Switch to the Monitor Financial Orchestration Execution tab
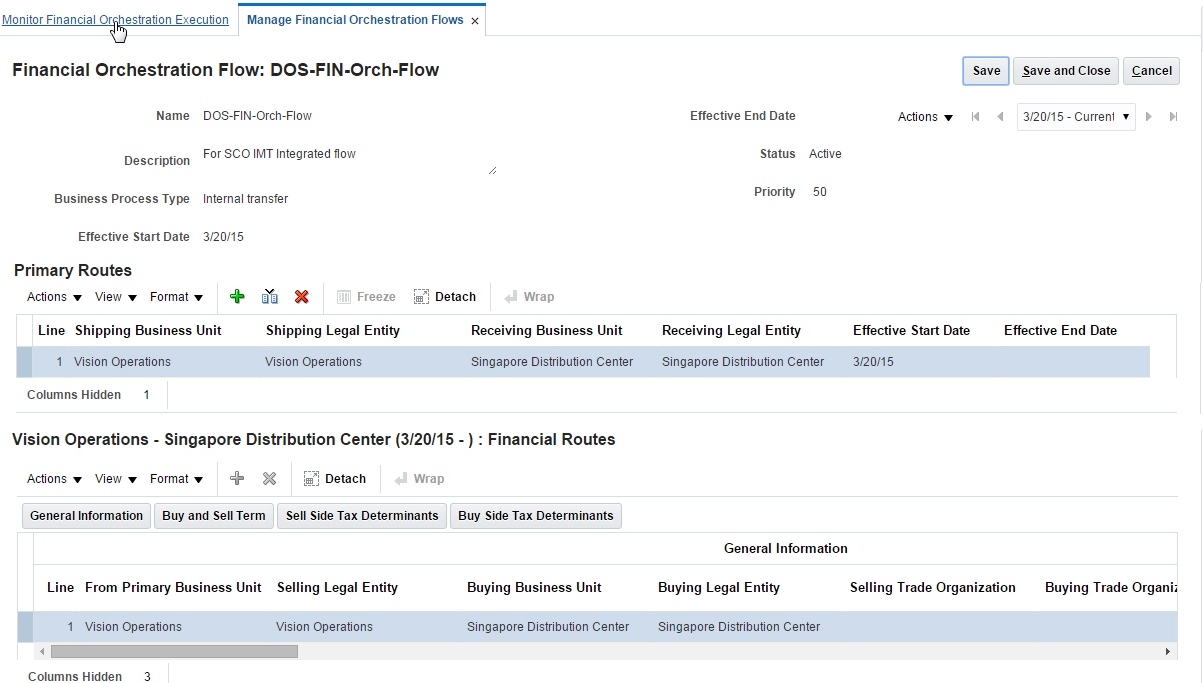1203x683 pixels. pos(115,19)
